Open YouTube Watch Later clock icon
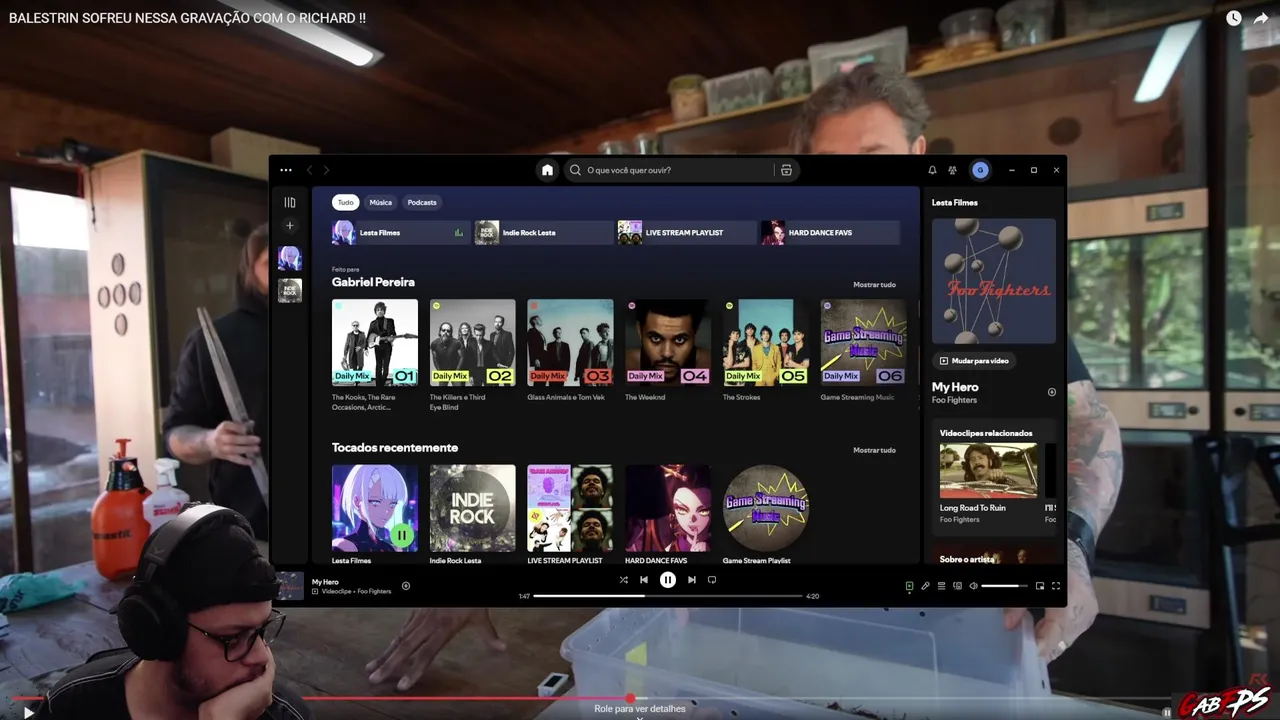The height and width of the screenshot is (720, 1280). click(1234, 18)
